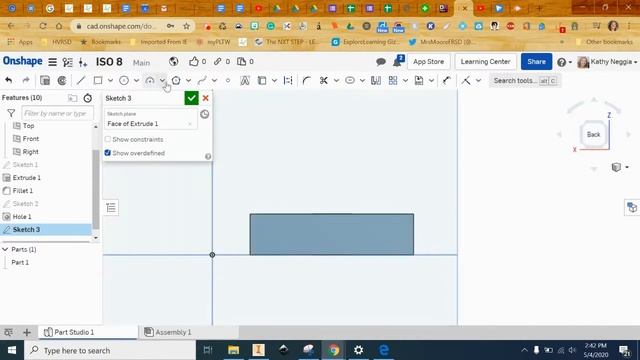Undo the last sketch action
The height and width of the screenshot is (360, 640).
point(9,80)
